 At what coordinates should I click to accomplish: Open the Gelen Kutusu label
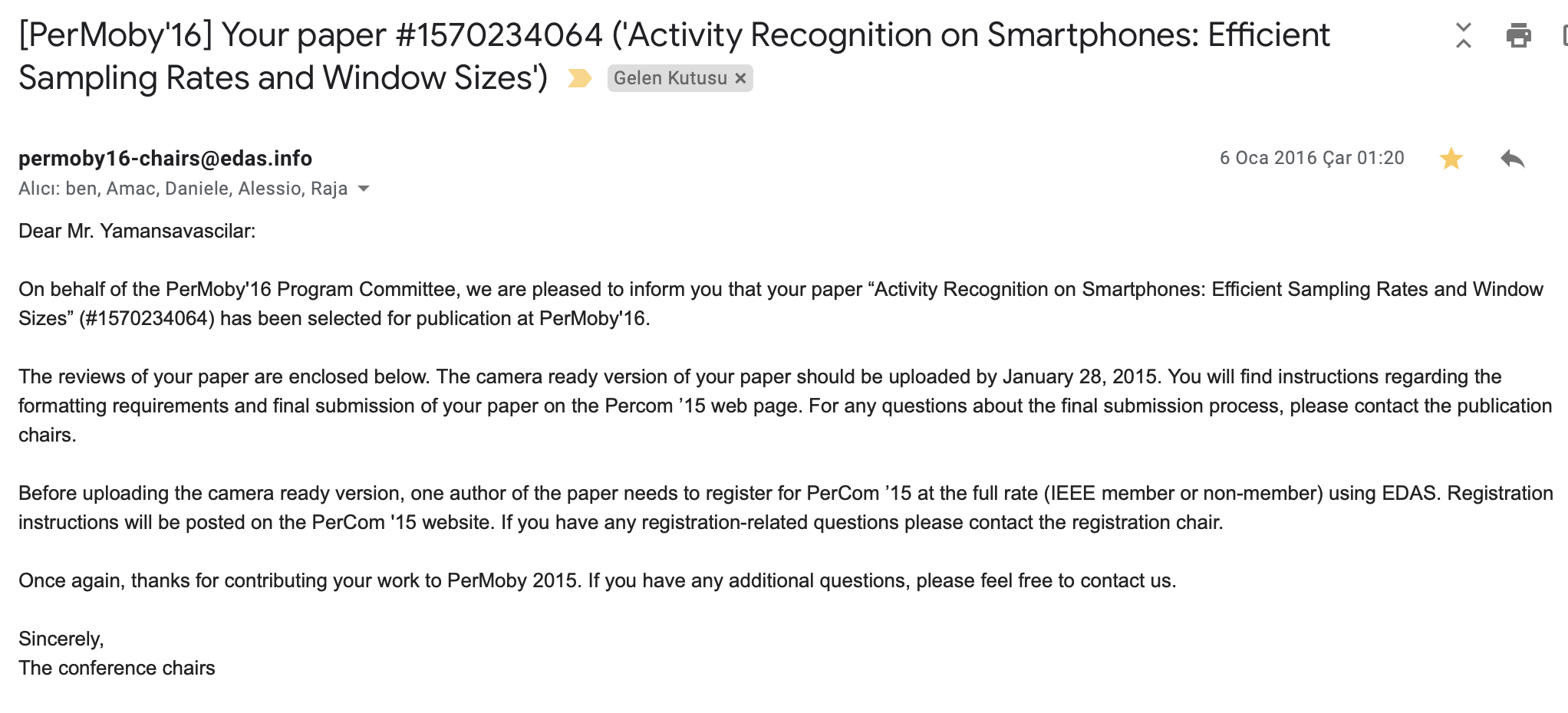(x=670, y=78)
